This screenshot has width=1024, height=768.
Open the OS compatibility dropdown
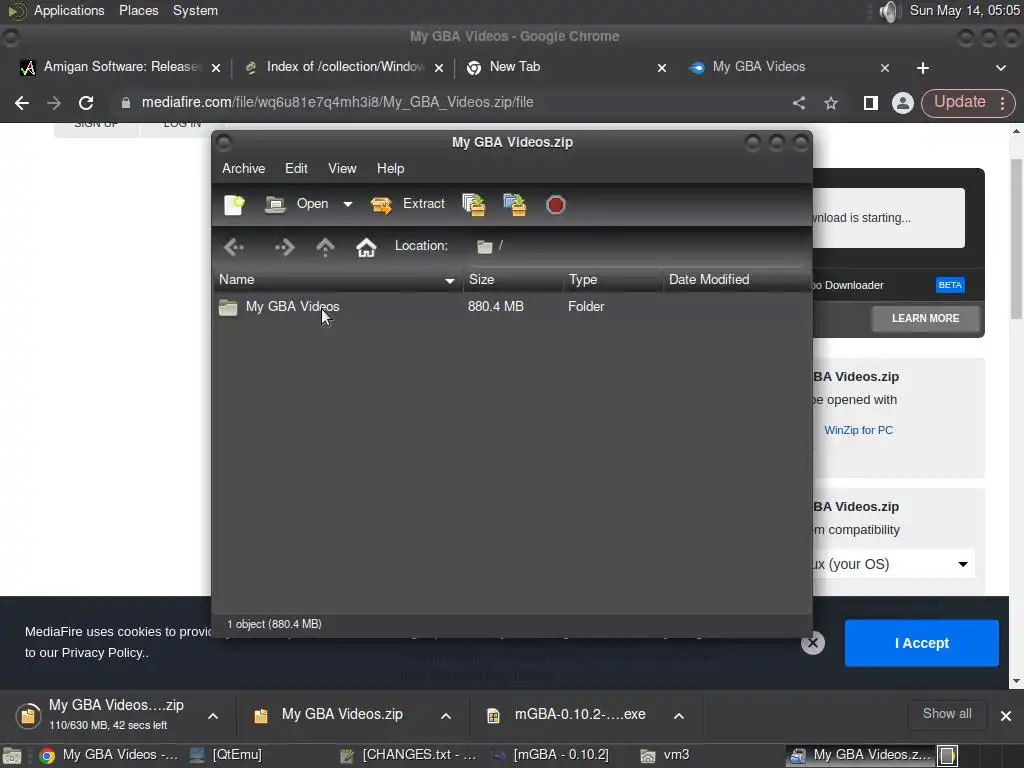[893, 564]
